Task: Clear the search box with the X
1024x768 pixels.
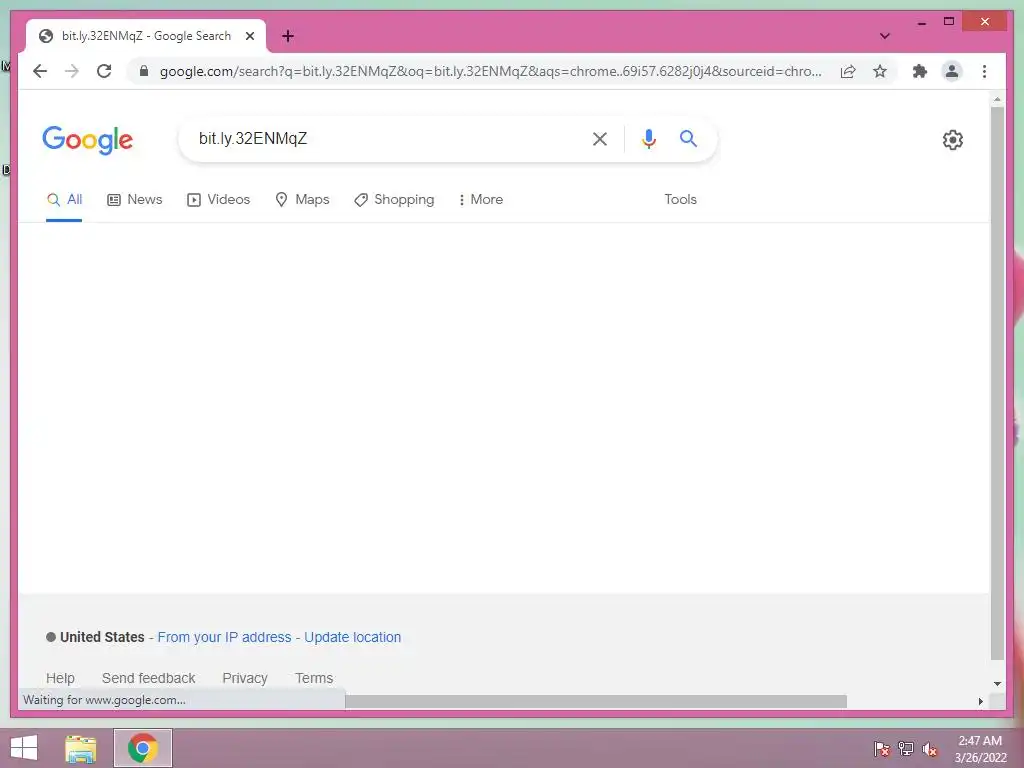Action: pyautogui.click(x=600, y=139)
